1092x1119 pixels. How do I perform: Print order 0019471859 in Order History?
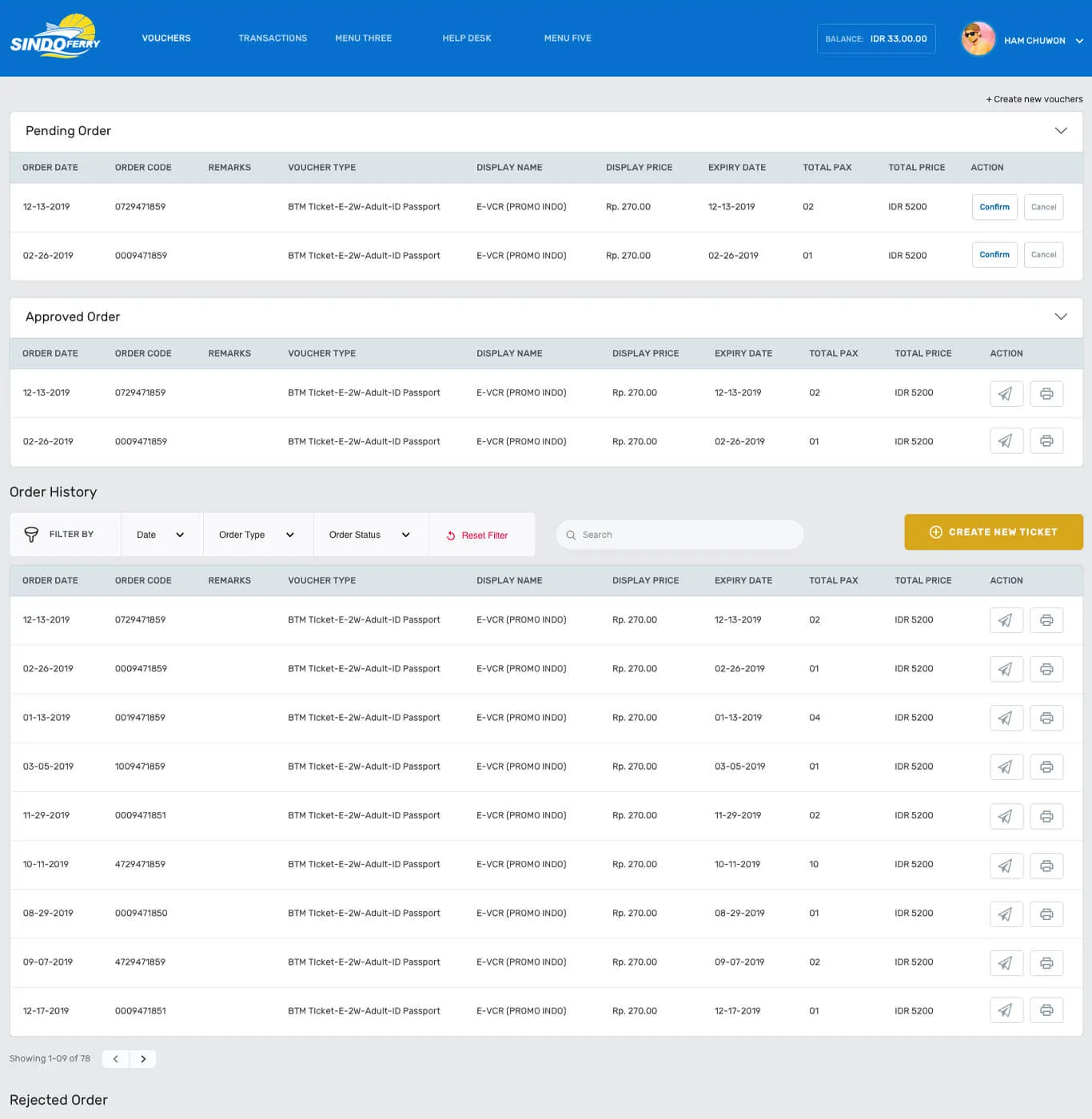coord(1046,718)
